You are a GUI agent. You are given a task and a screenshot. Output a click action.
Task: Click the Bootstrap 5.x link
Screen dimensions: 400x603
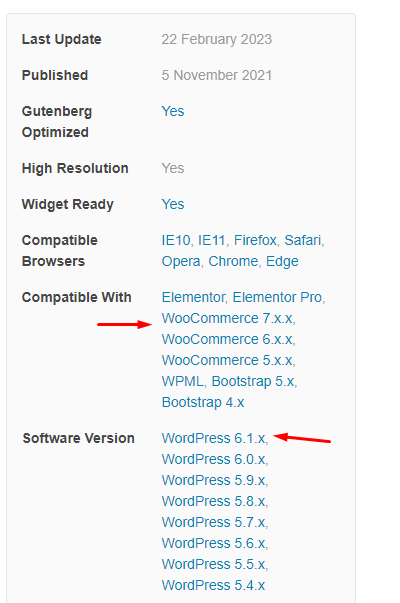pos(253,381)
